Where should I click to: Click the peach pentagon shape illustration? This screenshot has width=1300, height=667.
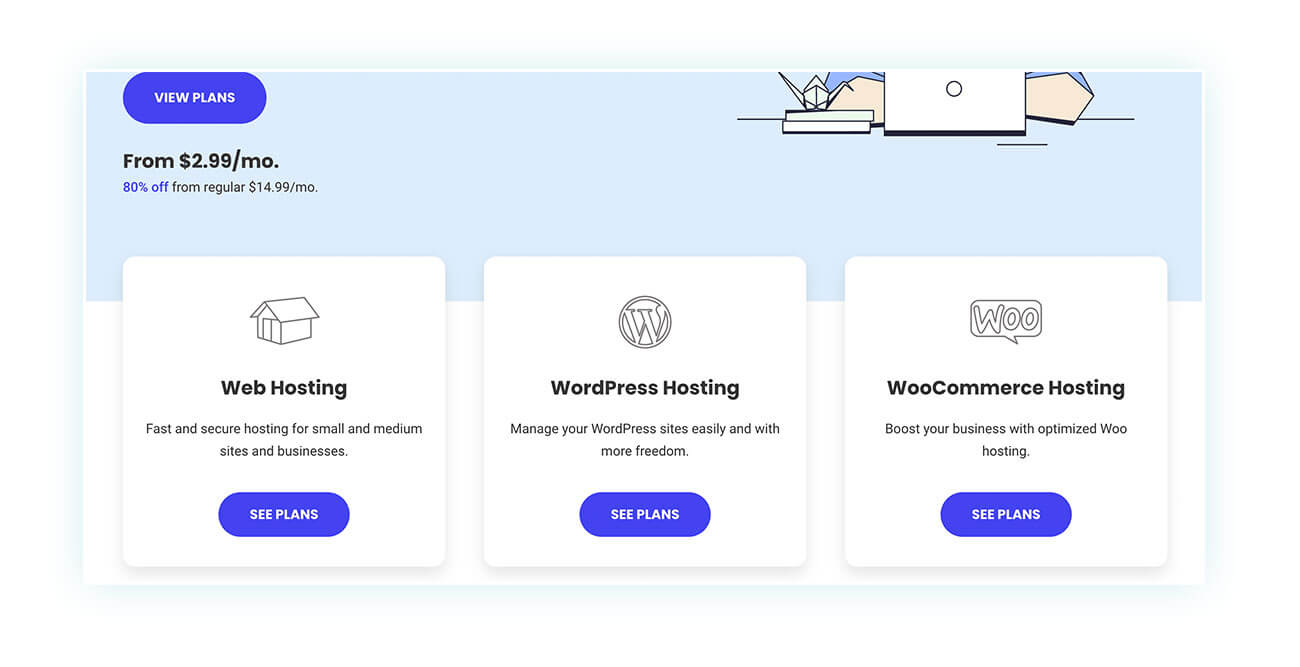click(1060, 97)
